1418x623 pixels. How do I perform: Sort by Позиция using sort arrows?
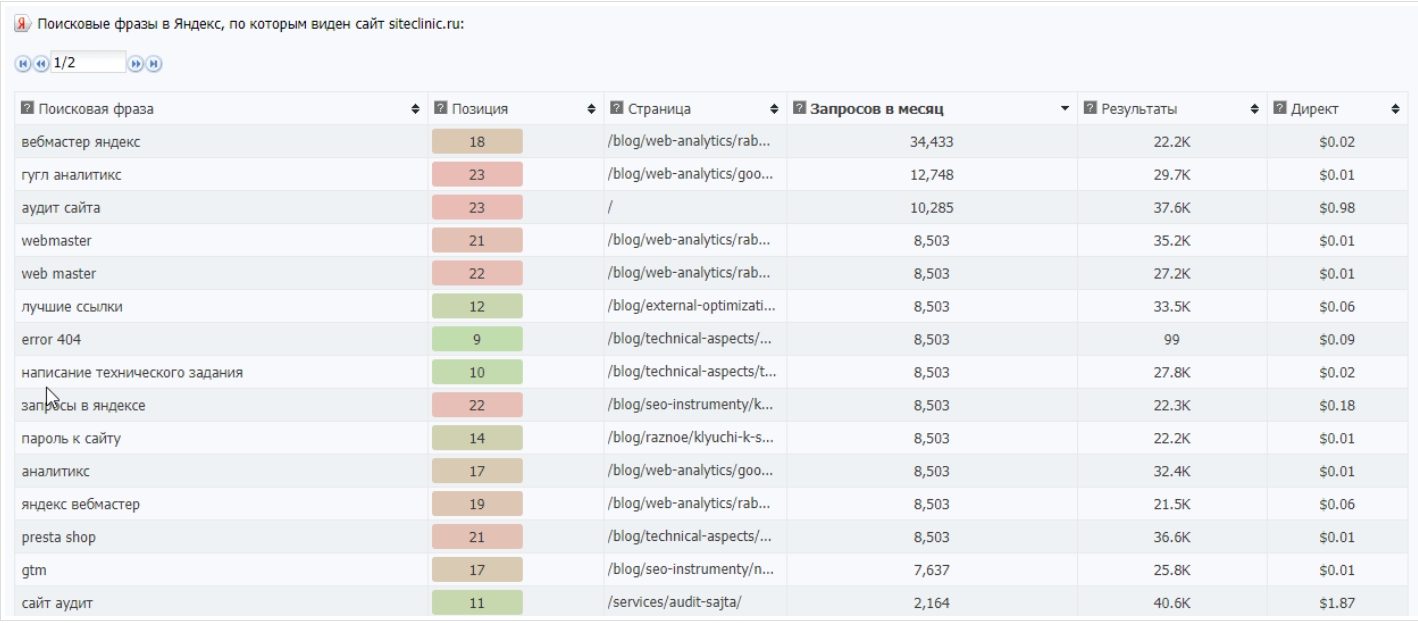tap(591, 109)
